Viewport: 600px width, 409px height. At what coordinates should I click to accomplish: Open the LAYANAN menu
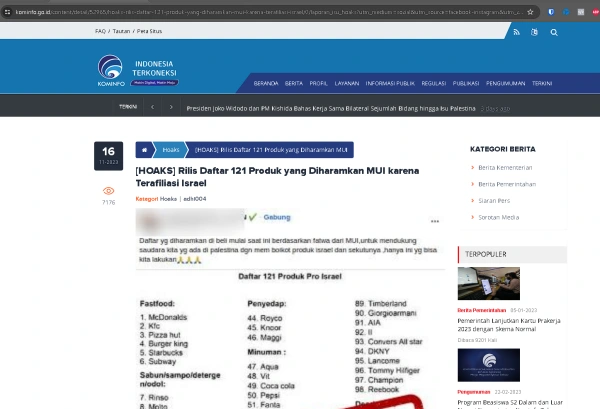(x=347, y=83)
